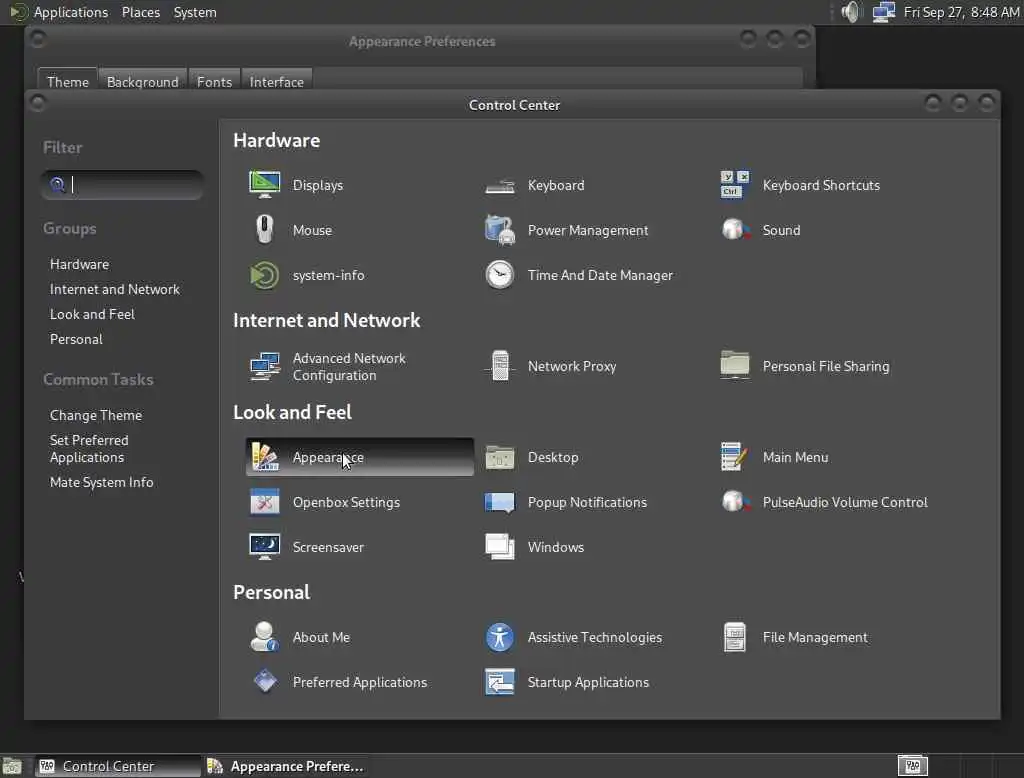The image size is (1024, 778).
Task: Click the volume speaker tray icon
Action: (x=850, y=12)
